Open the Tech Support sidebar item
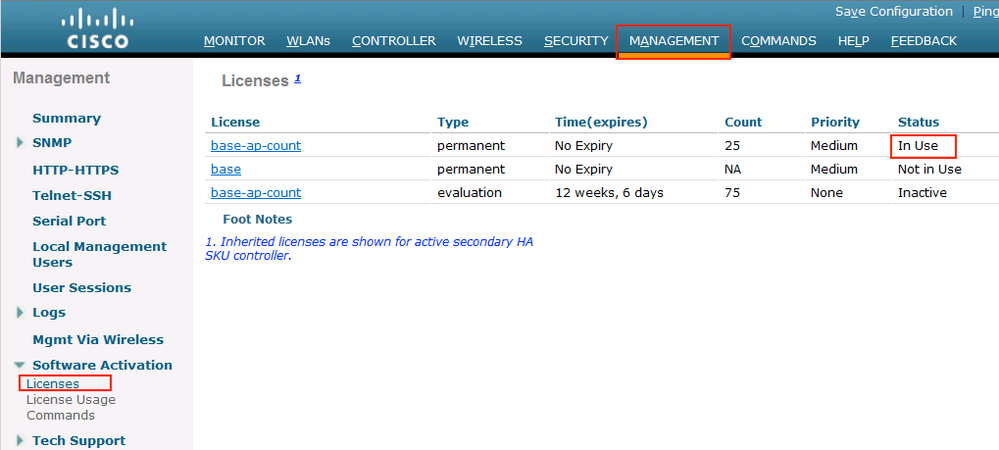 click(x=79, y=440)
